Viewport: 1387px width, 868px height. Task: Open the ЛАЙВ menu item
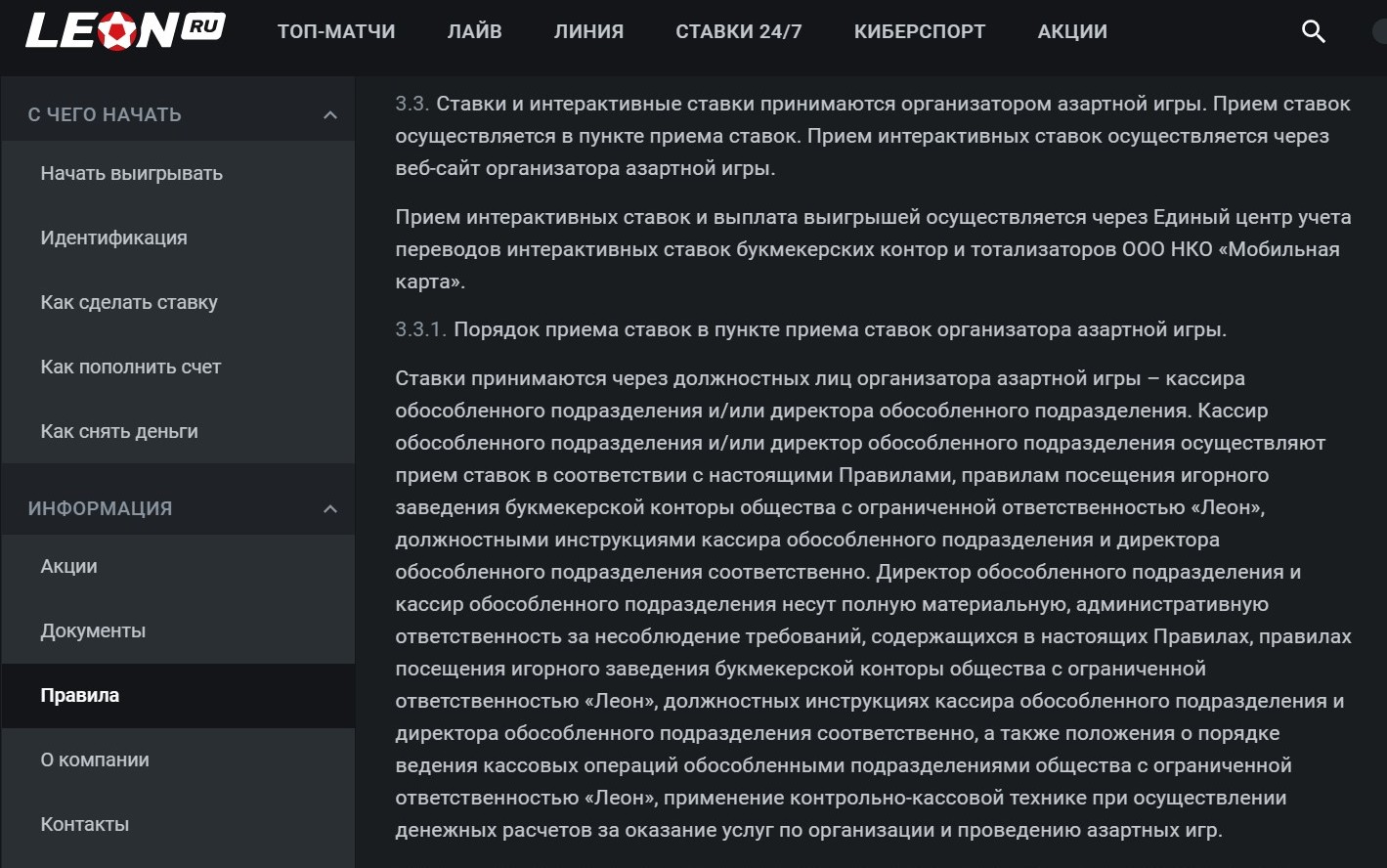pyautogui.click(x=475, y=31)
